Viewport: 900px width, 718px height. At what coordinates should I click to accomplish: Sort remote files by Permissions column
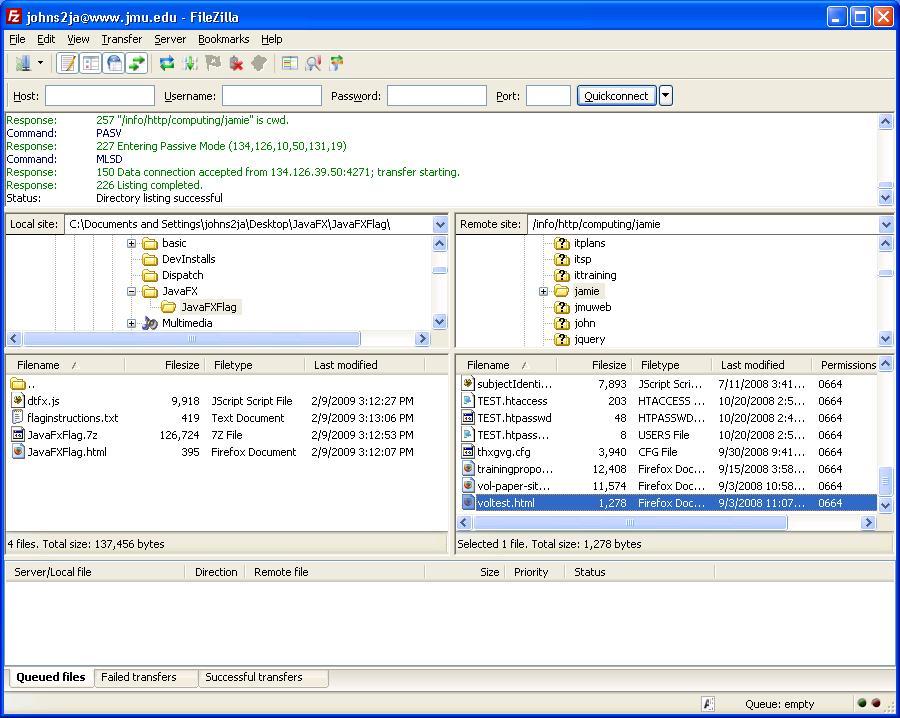tap(847, 365)
